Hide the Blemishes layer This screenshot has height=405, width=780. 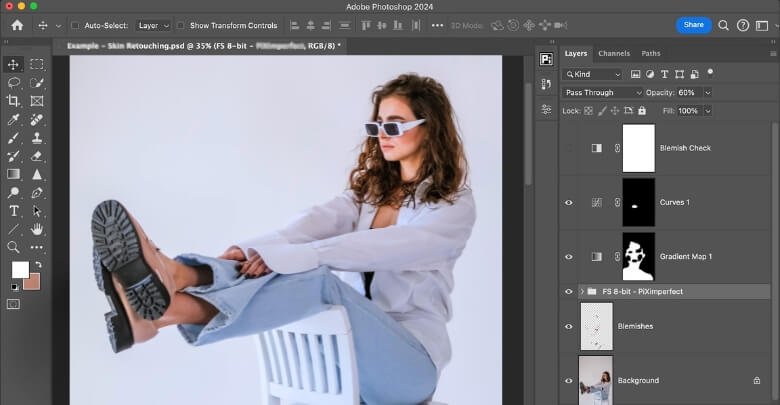pos(569,326)
